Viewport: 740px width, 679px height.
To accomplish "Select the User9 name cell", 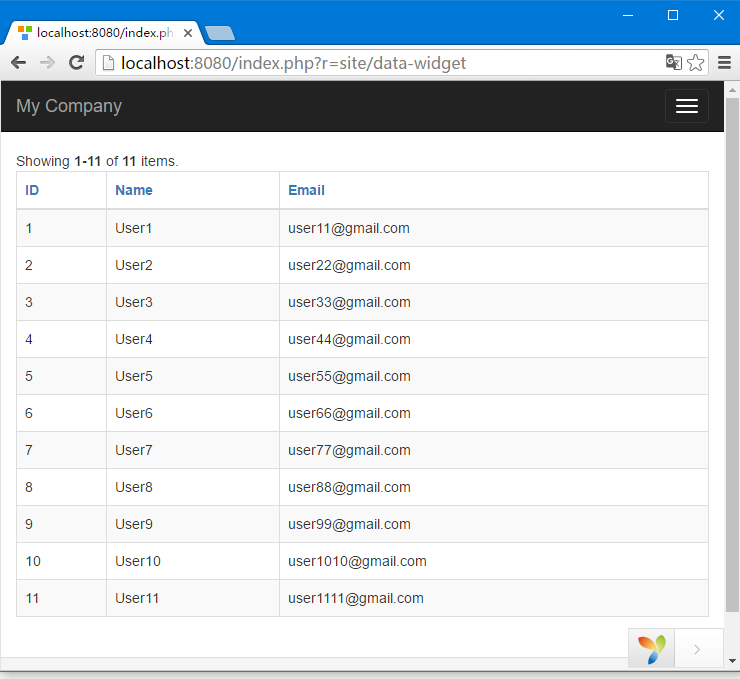I will coord(193,524).
